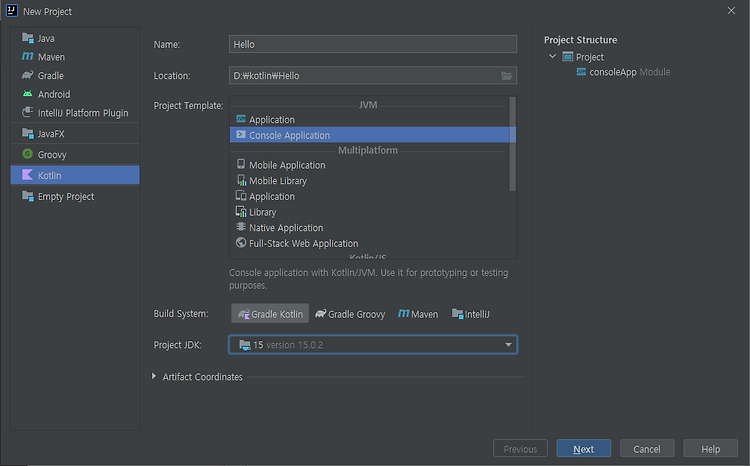The height and width of the screenshot is (466, 750).
Task: Click the Project tree item
Action: pyautogui.click(x=583, y=57)
